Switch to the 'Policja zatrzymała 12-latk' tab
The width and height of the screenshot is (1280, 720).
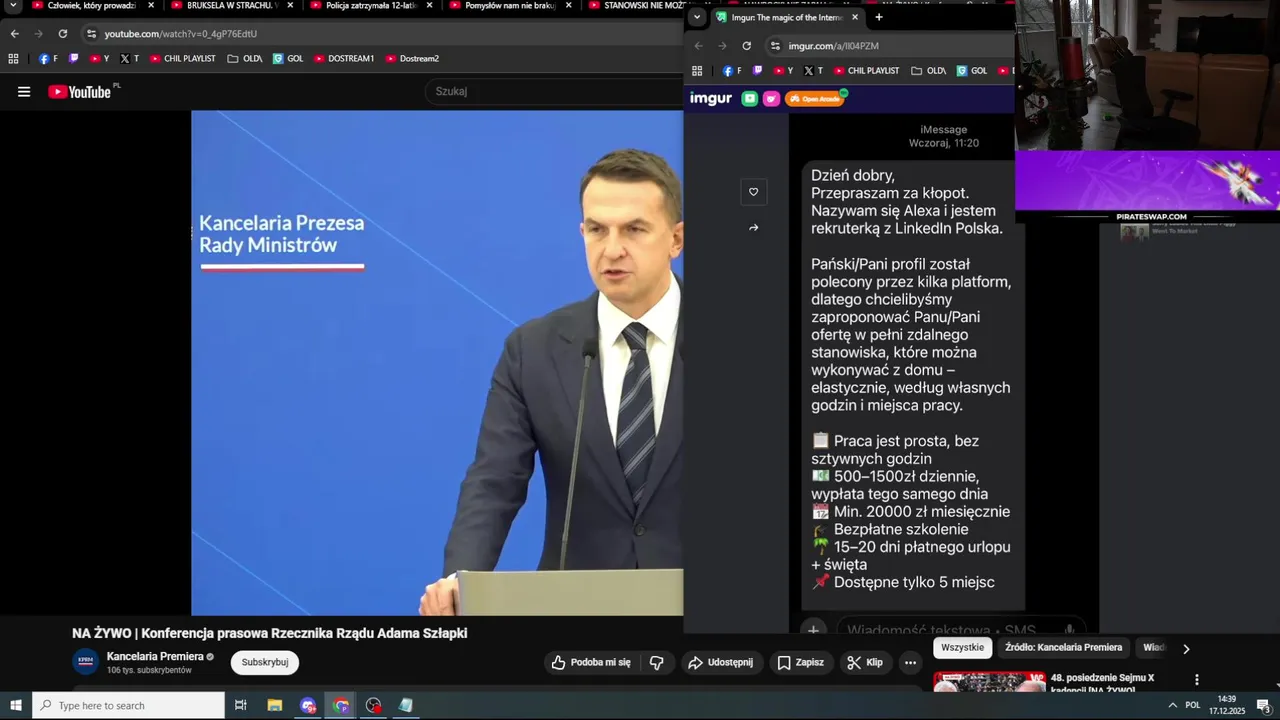point(370,6)
